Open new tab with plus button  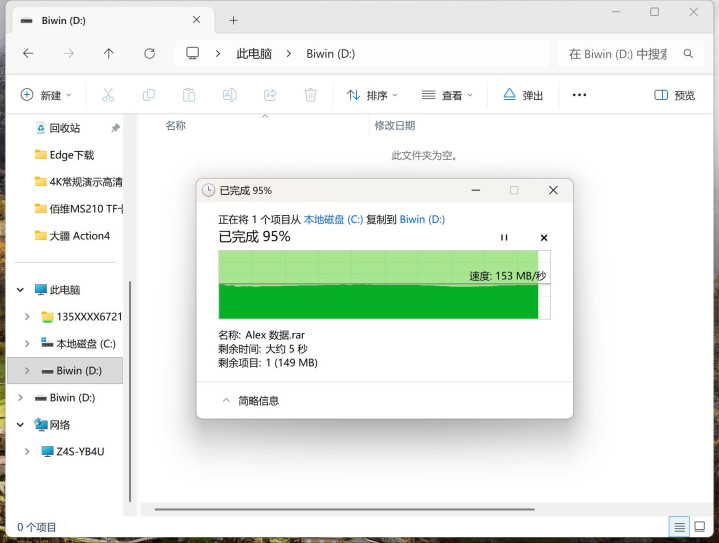coord(233,20)
